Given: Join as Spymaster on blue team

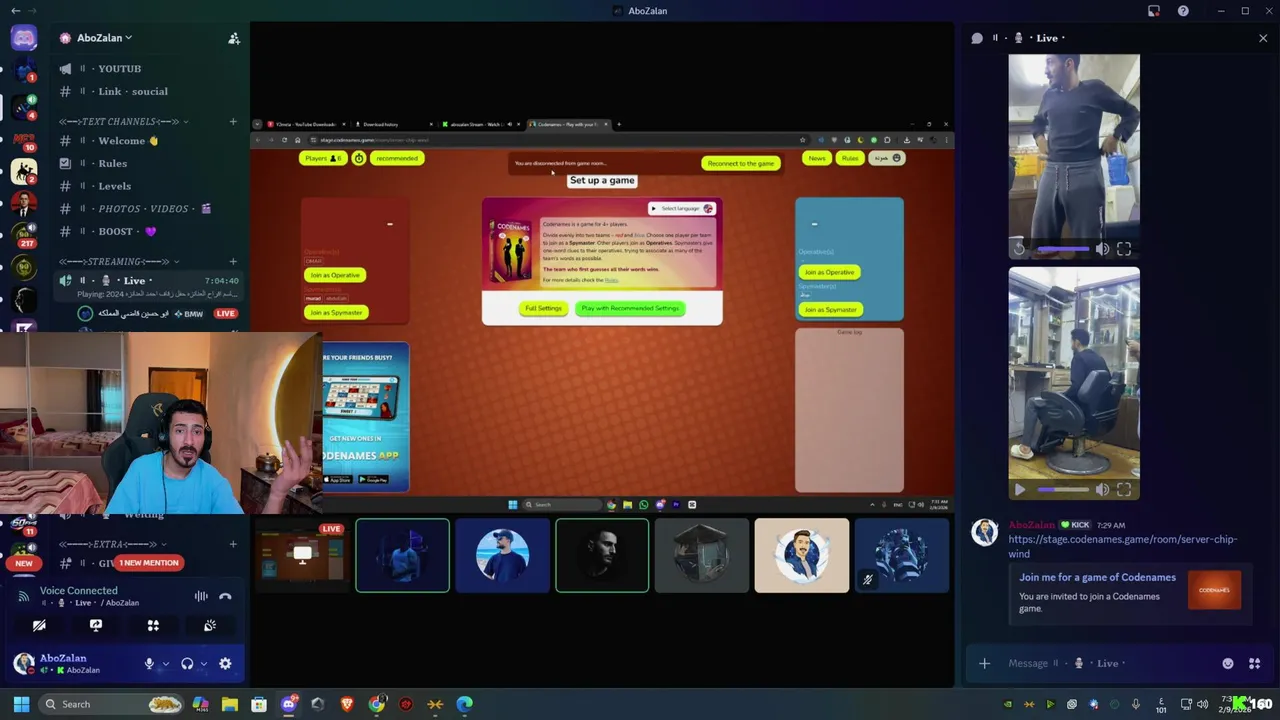Looking at the screenshot, I should 830,309.
